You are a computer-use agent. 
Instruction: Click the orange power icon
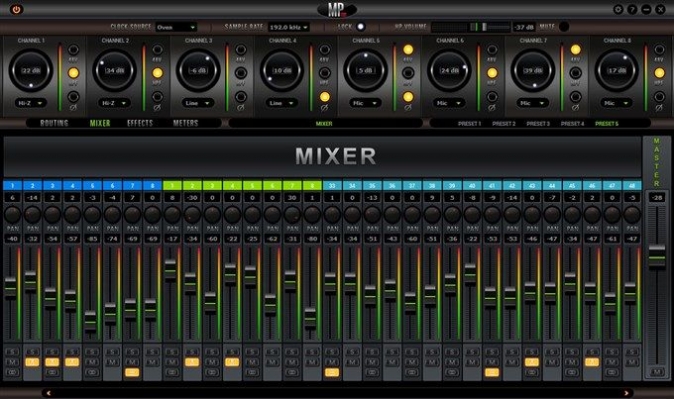pos(16,9)
